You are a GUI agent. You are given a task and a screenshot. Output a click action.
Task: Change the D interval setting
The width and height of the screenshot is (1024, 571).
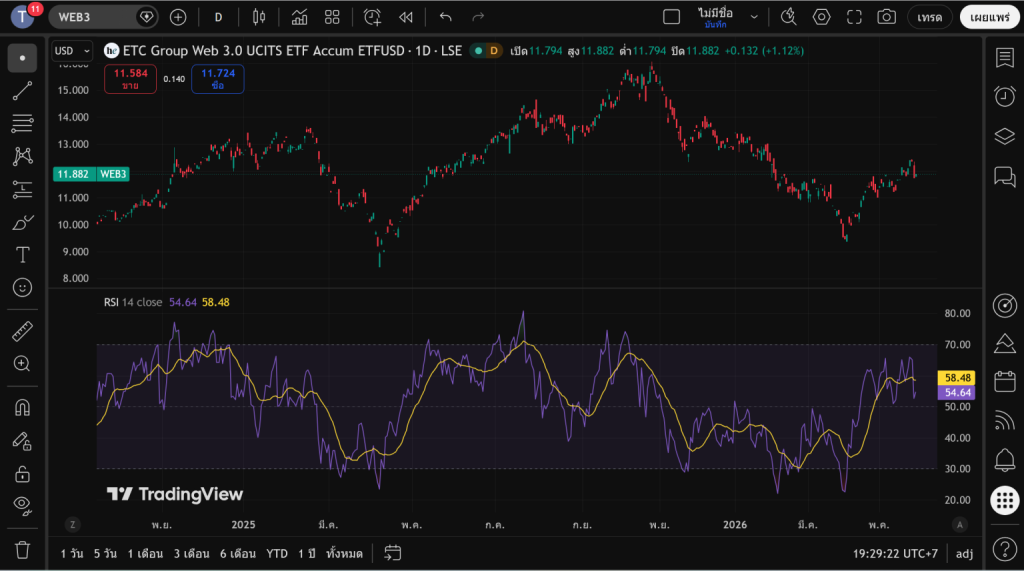218,17
